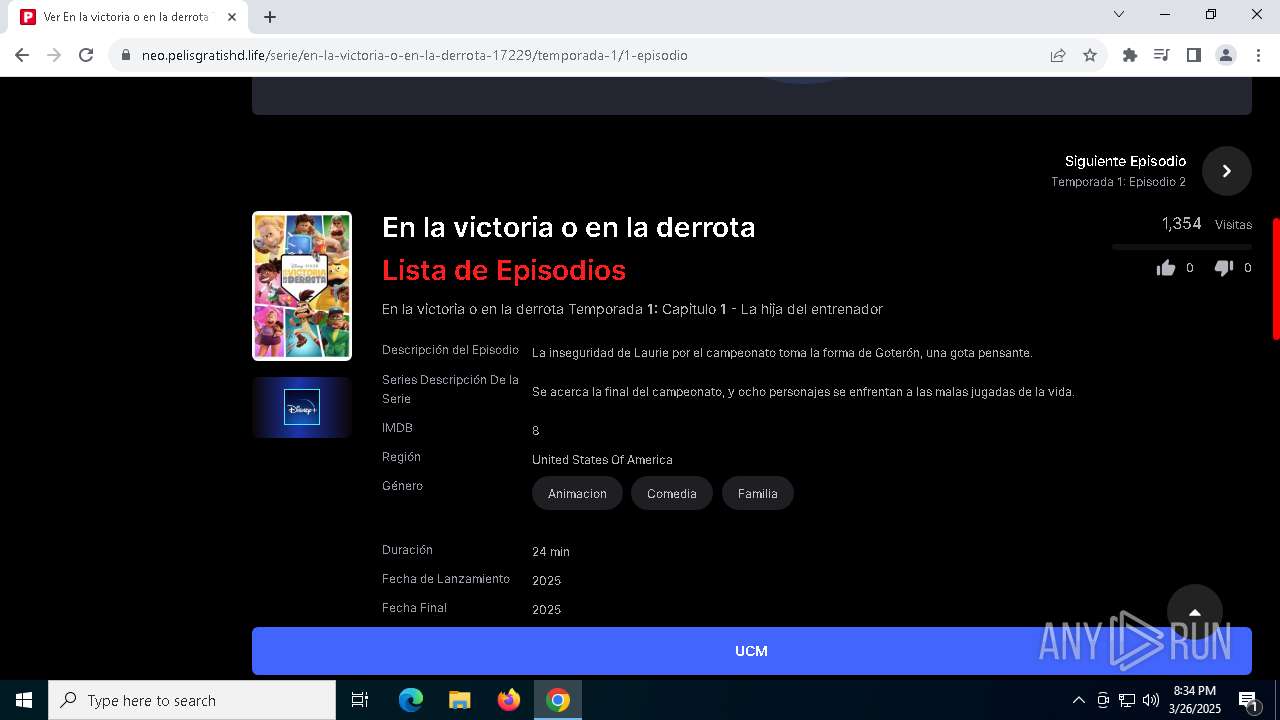
Task: Open the Windows Start menu
Action: pyautogui.click(x=24, y=700)
